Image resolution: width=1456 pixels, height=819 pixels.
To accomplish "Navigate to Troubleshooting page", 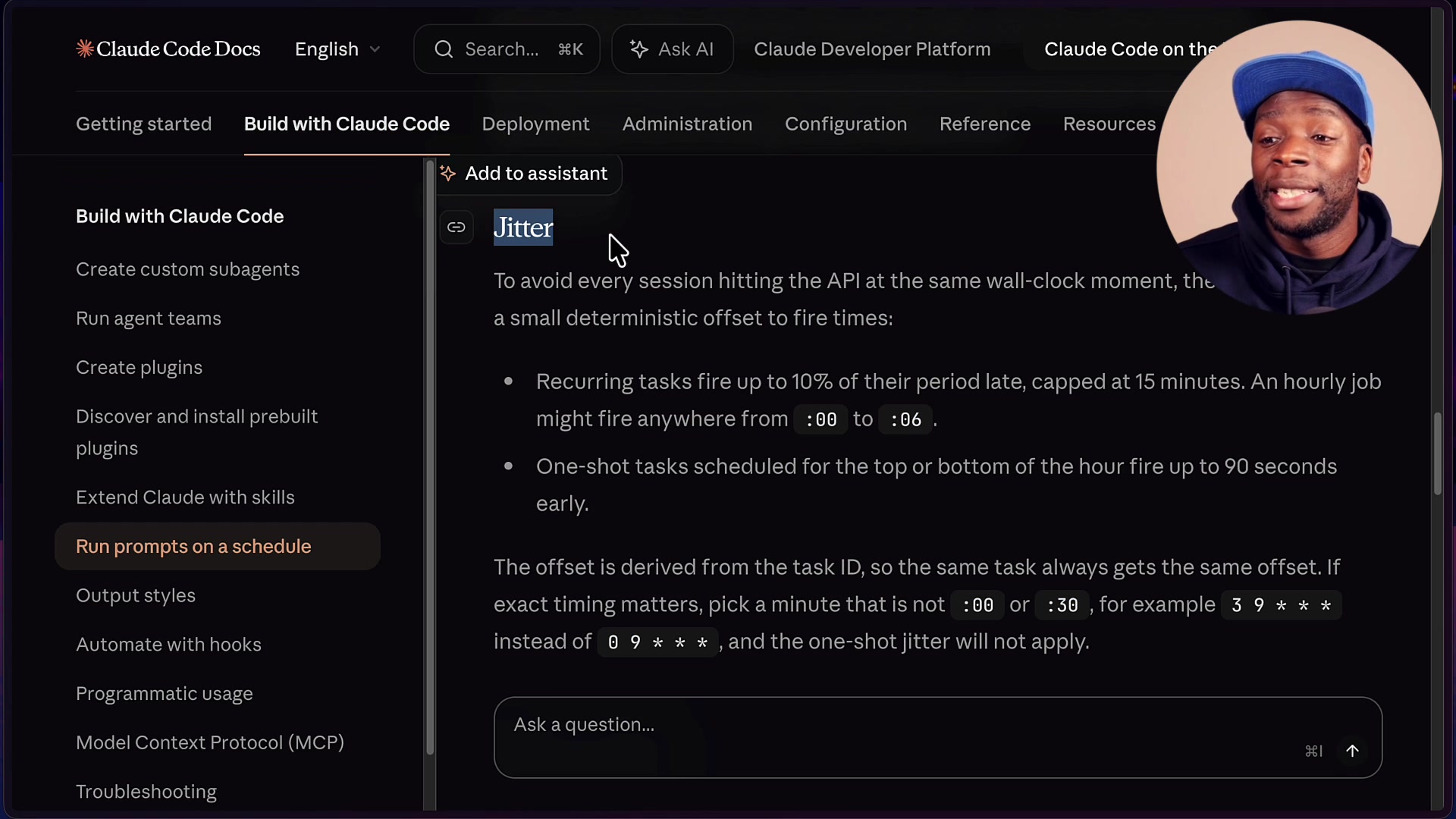I will [x=146, y=792].
